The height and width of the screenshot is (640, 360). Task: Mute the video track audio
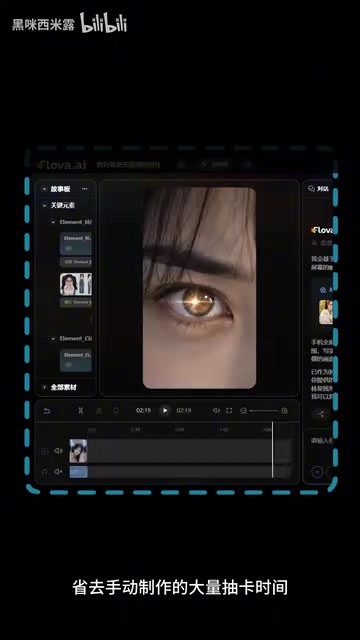tap(58, 451)
